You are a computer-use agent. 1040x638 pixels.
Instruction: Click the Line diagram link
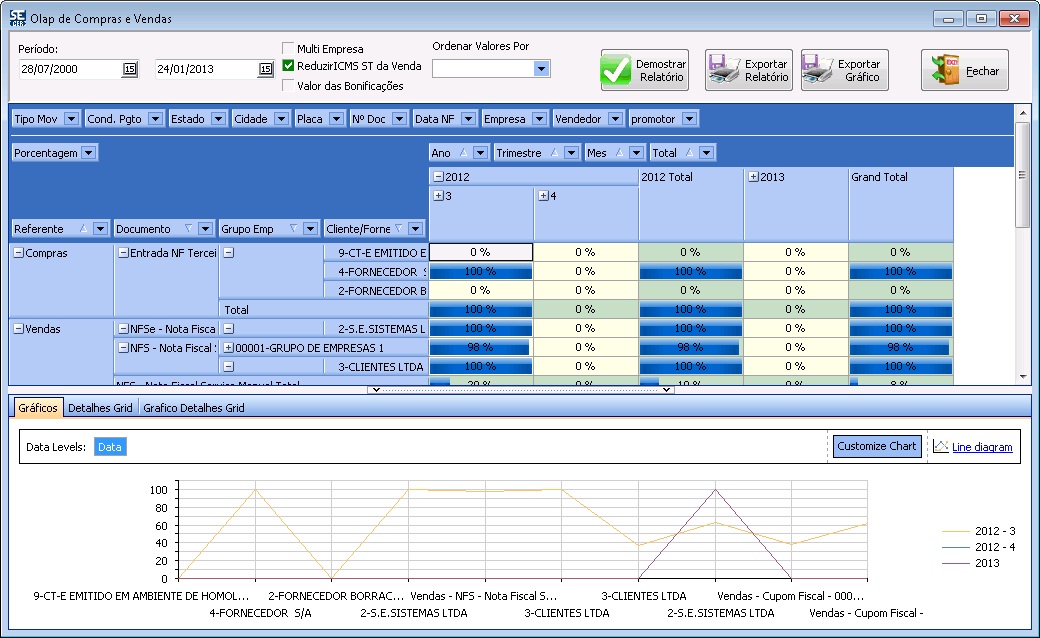click(x=981, y=447)
